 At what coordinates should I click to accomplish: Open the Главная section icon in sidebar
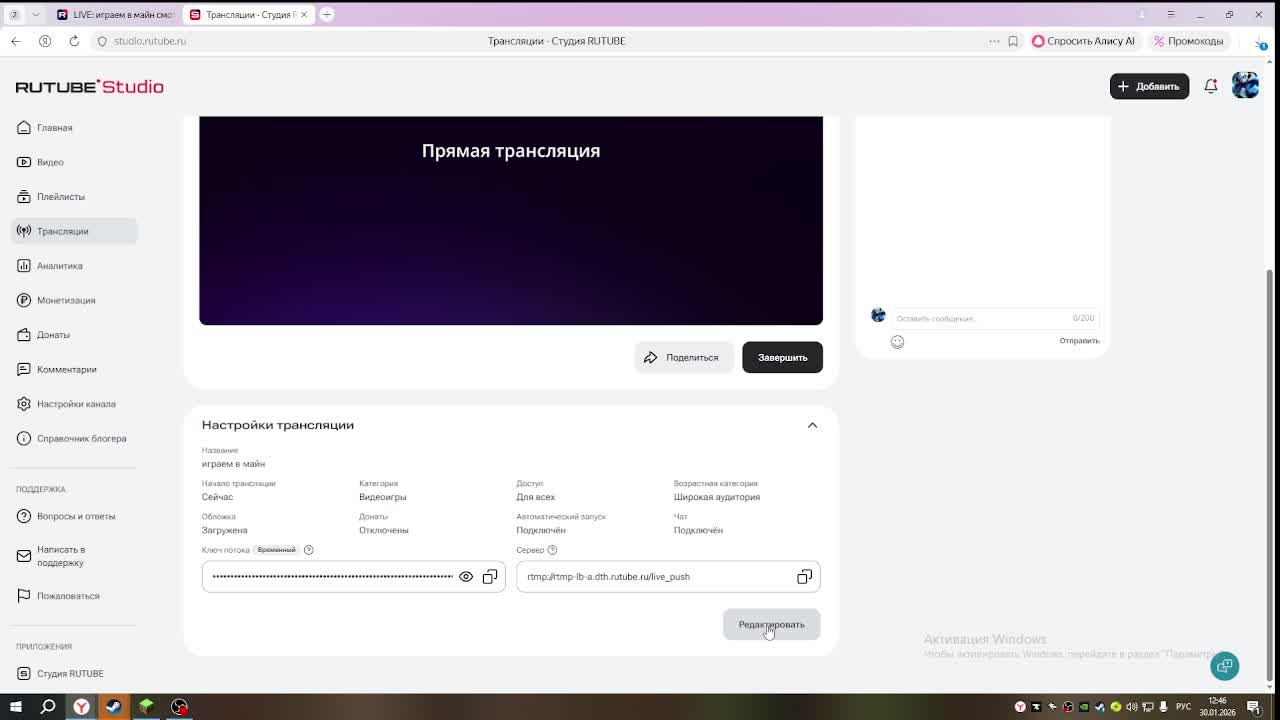point(24,128)
